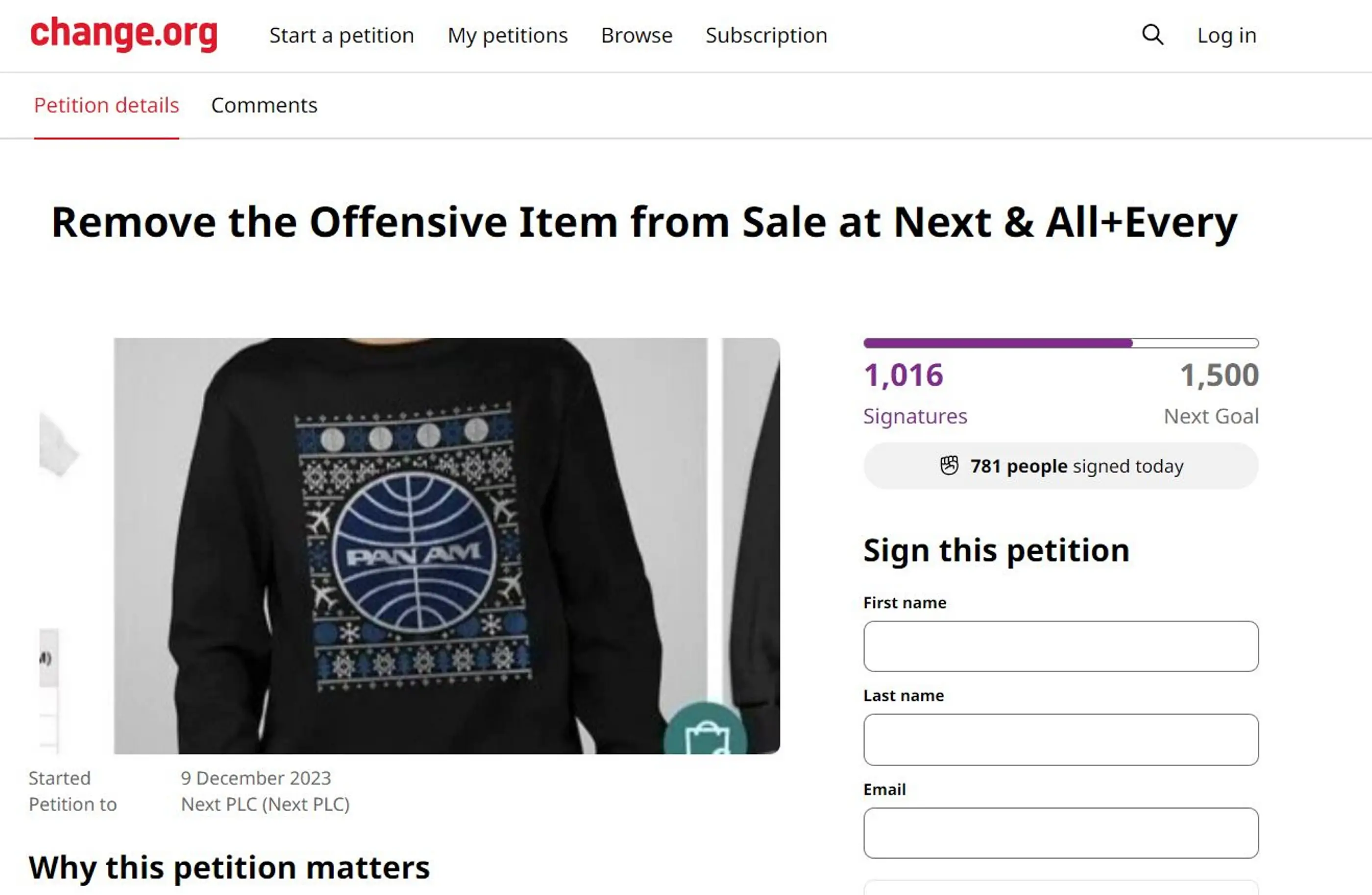Switch to the Comments tab
Image resolution: width=1372 pixels, height=895 pixels.
264,105
